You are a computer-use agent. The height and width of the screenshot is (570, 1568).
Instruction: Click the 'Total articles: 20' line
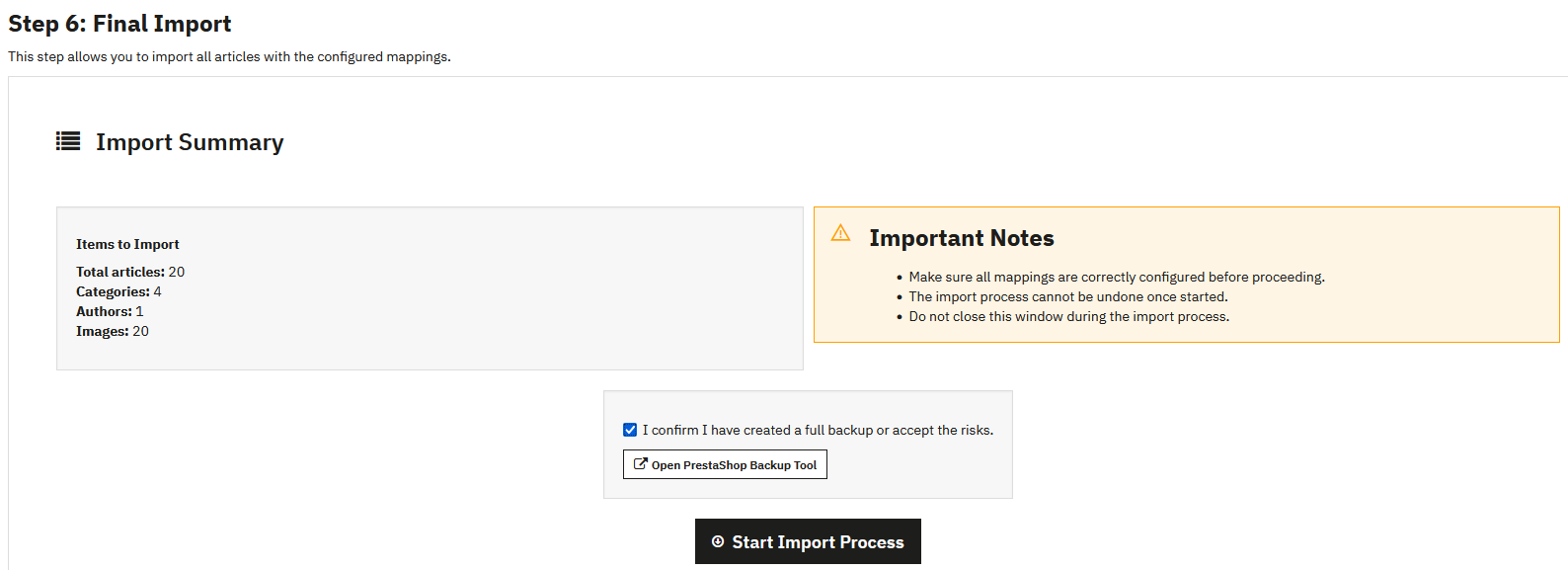[x=130, y=272]
